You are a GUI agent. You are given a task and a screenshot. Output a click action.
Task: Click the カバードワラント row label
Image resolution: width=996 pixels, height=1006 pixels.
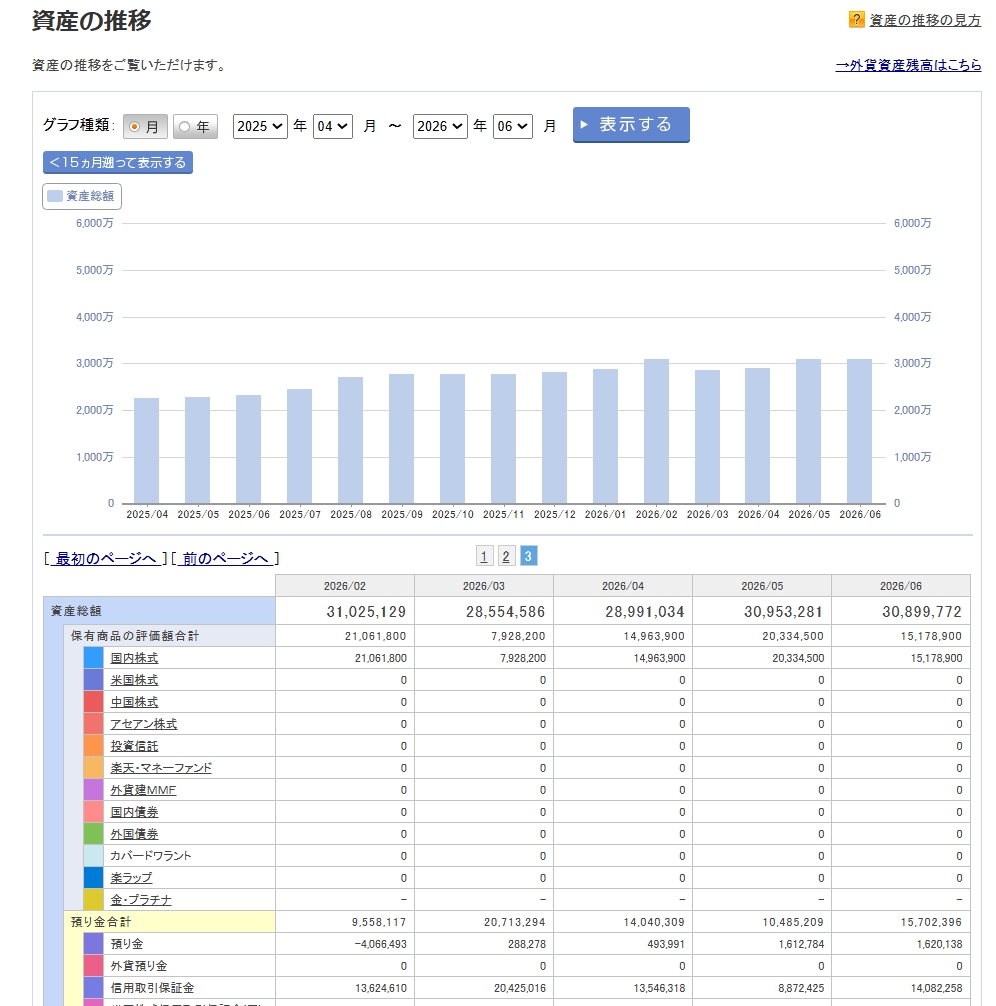coord(151,855)
